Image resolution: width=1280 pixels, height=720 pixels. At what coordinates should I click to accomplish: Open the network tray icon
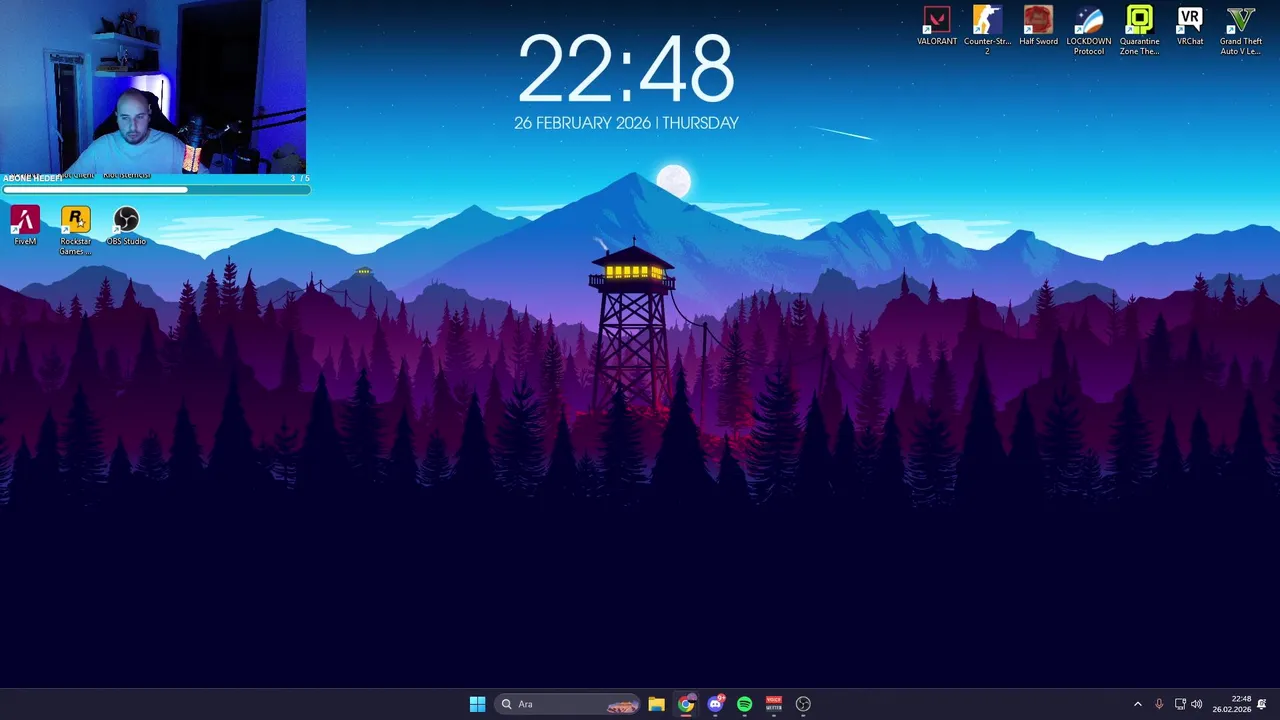point(1180,704)
